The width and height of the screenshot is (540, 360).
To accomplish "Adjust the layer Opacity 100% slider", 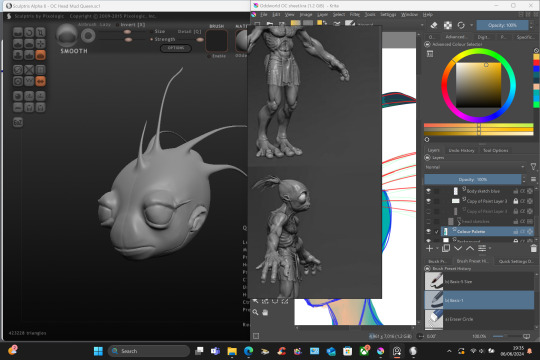I will 472,179.
